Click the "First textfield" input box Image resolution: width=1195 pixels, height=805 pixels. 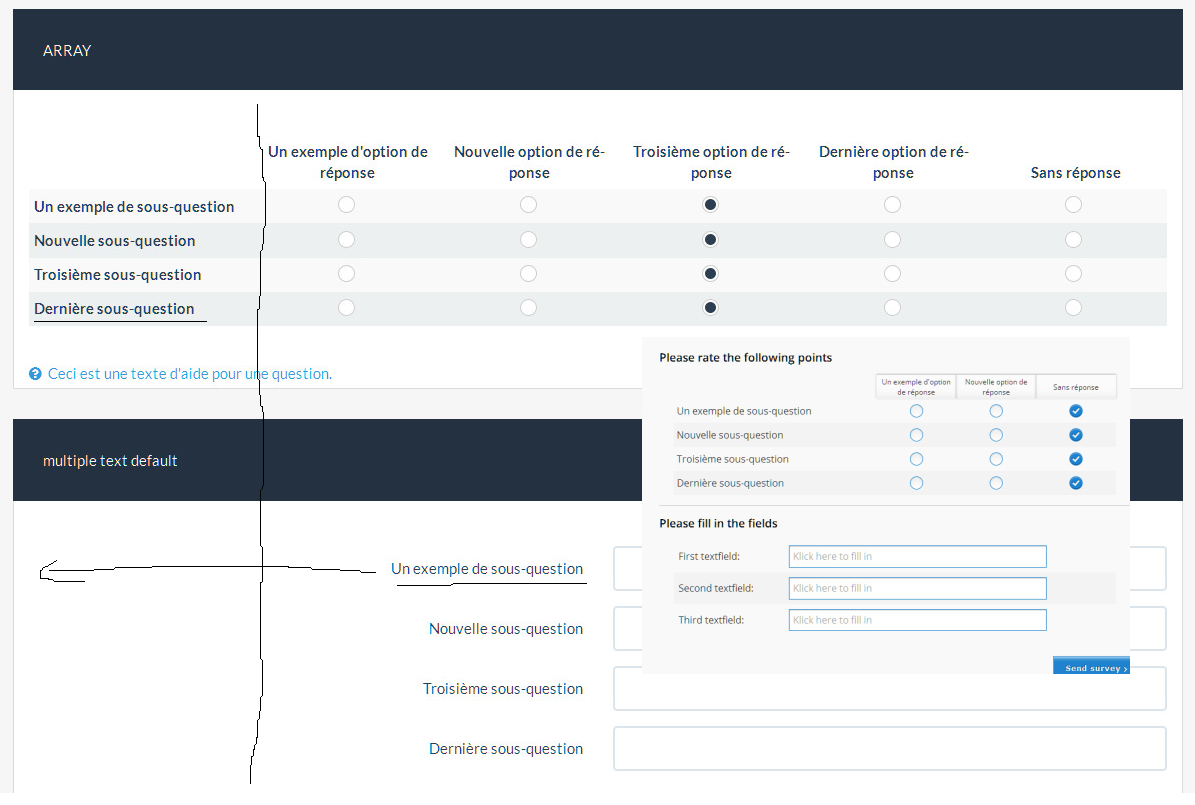point(917,557)
